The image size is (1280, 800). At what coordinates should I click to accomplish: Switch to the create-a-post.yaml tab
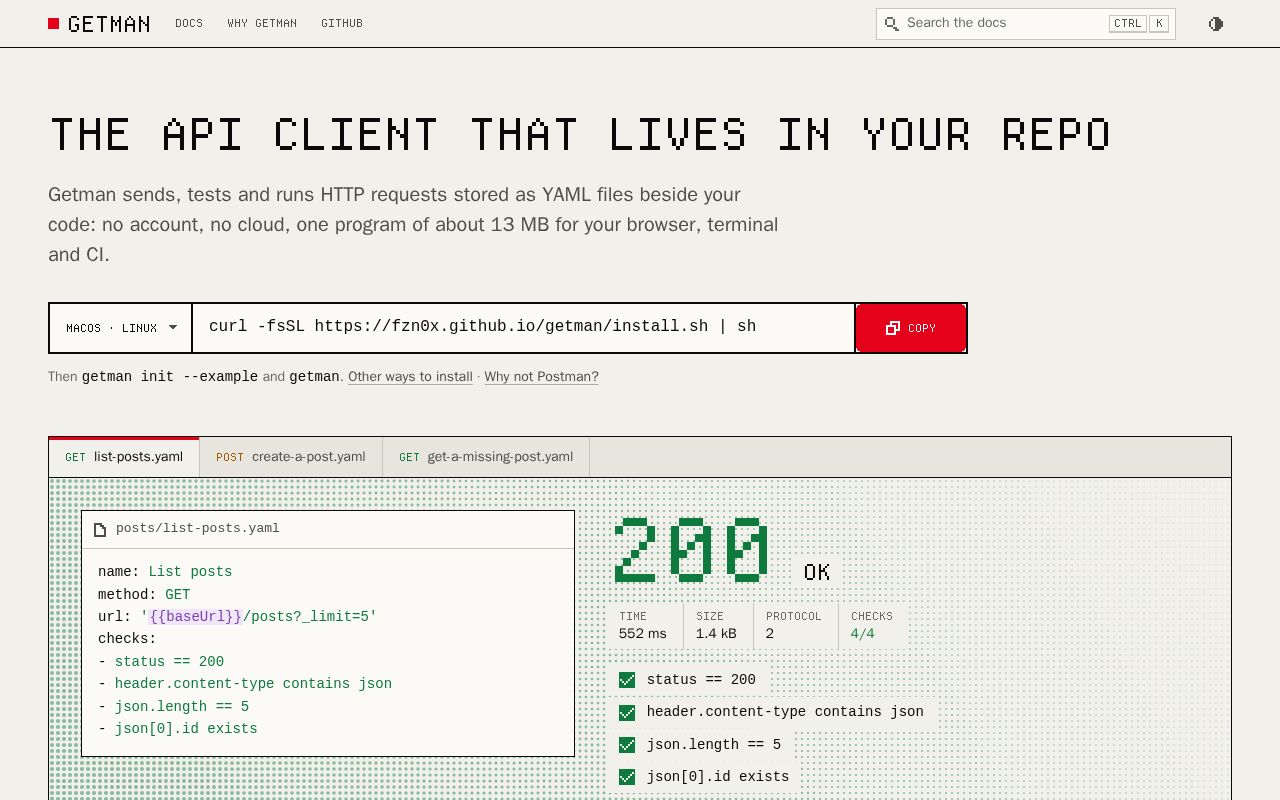291,457
